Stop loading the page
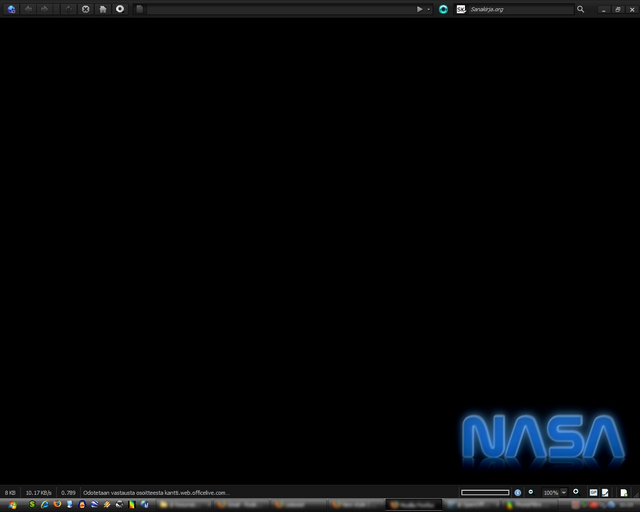Screen dimensions: 640x512 point(86,9)
